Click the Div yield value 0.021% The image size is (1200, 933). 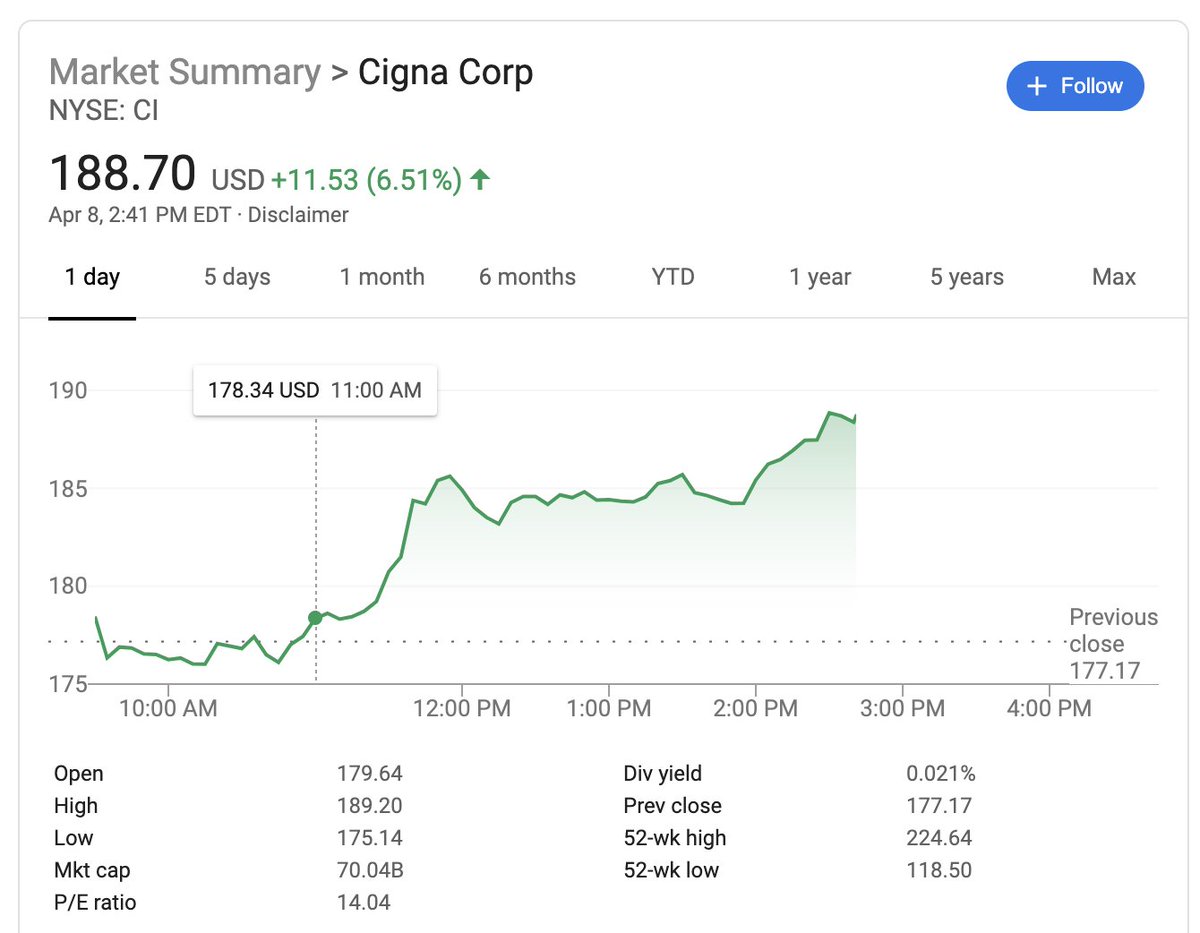coord(941,774)
